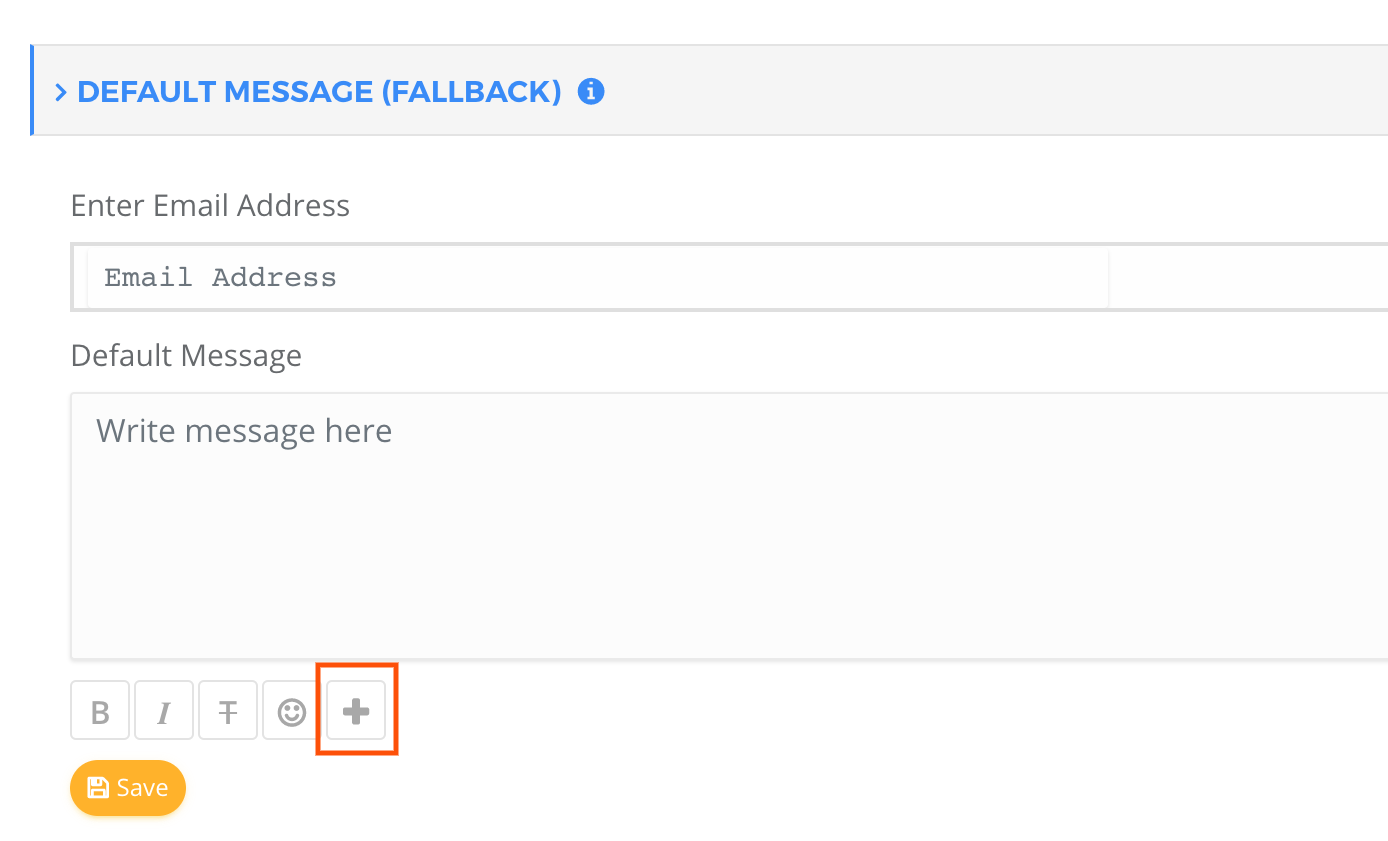This screenshot has height=841, width=1388.
Task: Collapse the Default Message section chevron
Action: pos(61,92)
